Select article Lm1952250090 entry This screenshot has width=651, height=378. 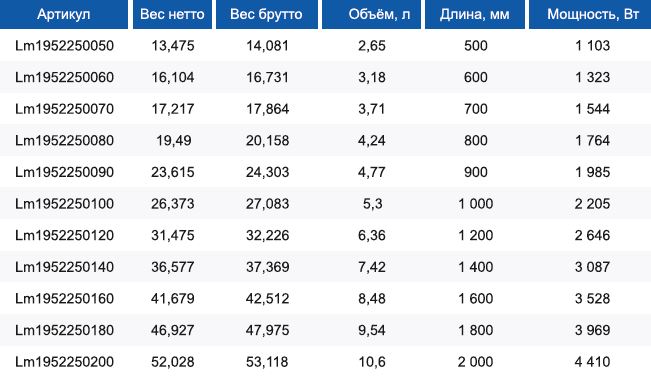point(64,172)
